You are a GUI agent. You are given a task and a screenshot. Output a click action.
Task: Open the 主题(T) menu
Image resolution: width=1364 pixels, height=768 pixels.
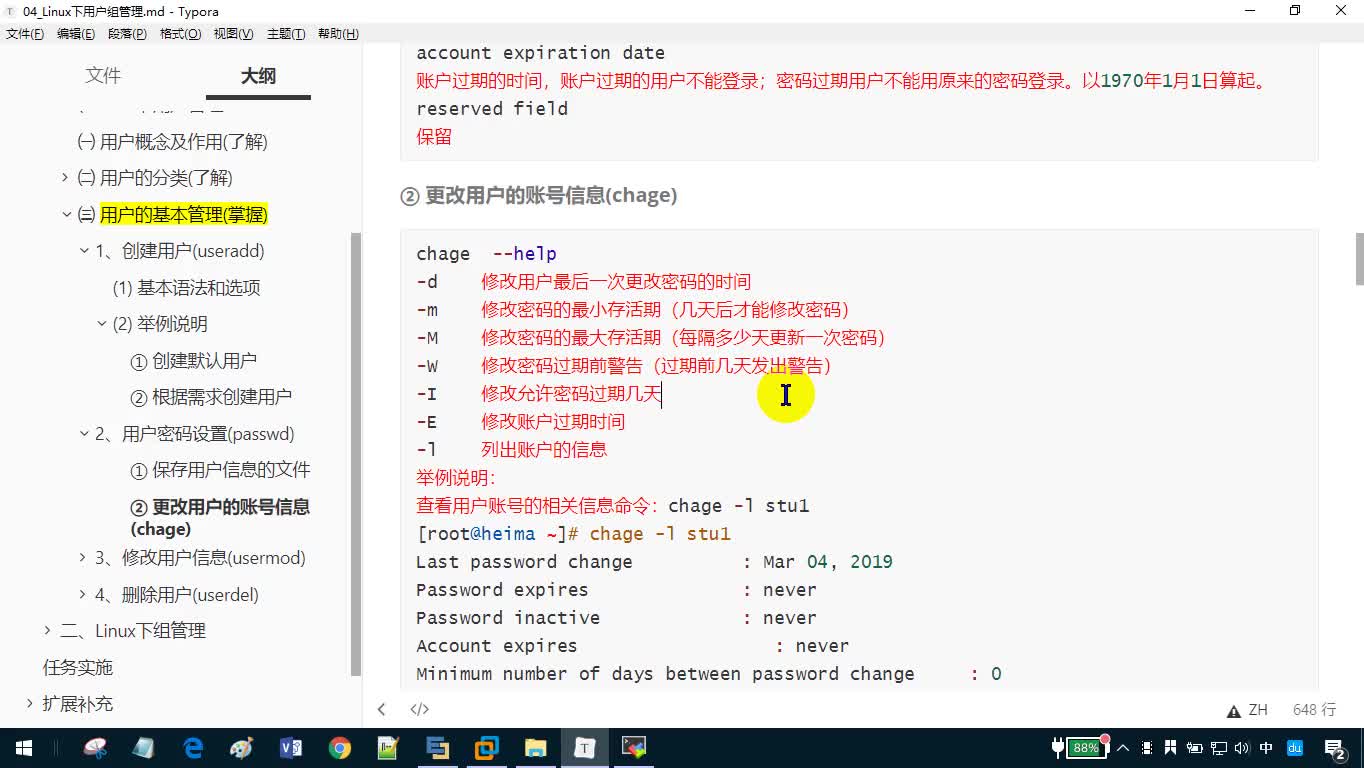(286, 34)
